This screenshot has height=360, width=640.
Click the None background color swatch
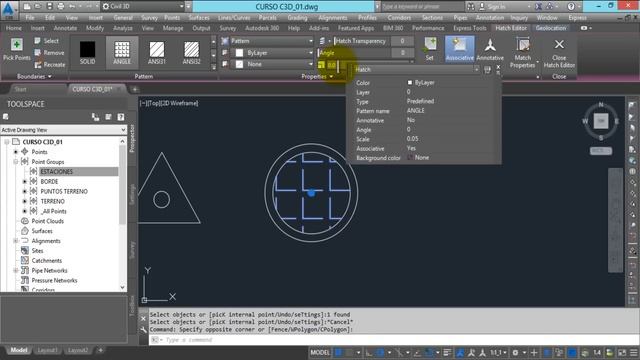239,64
